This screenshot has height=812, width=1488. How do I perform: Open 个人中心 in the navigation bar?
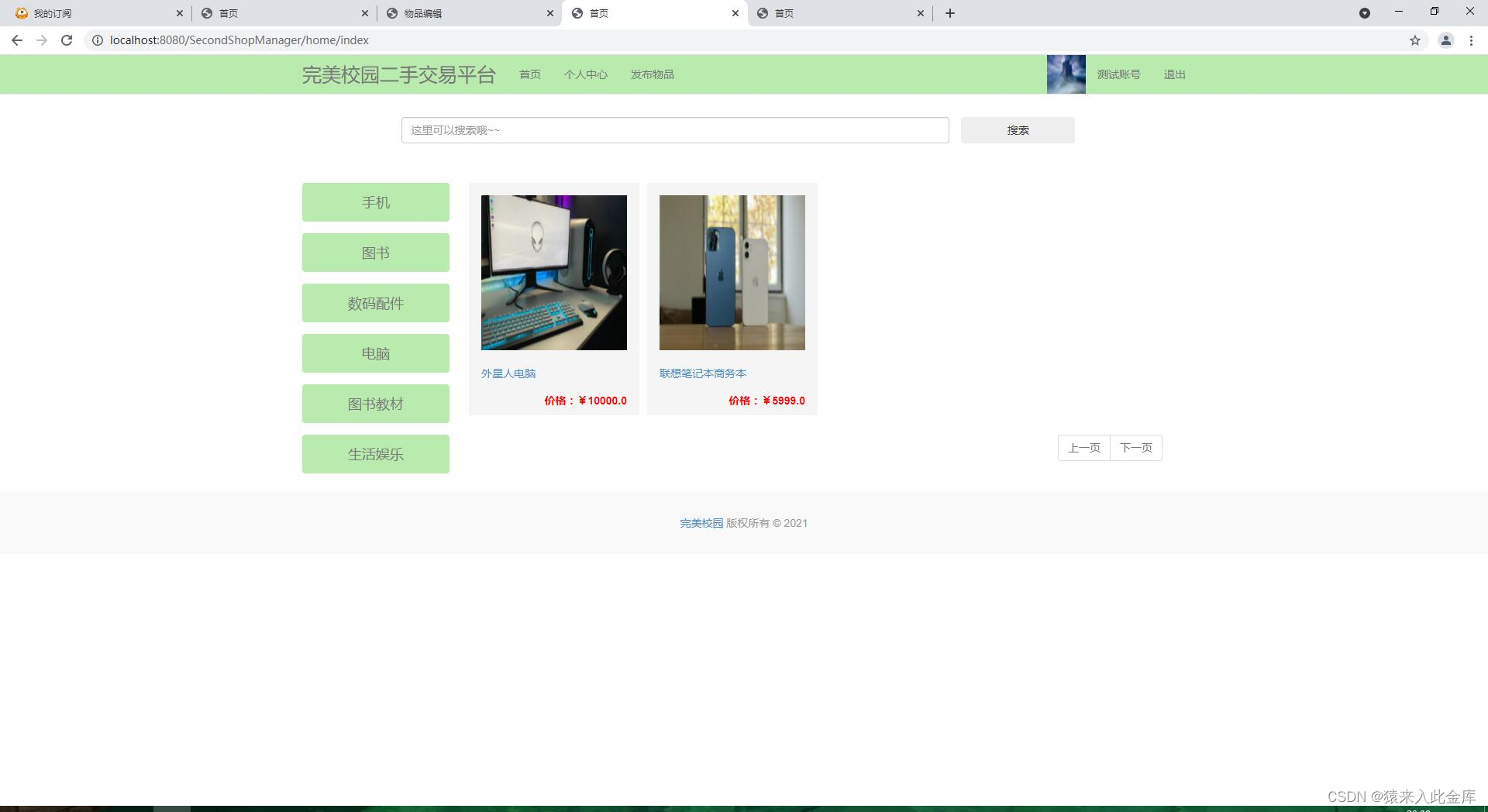(x=586, y=74)
